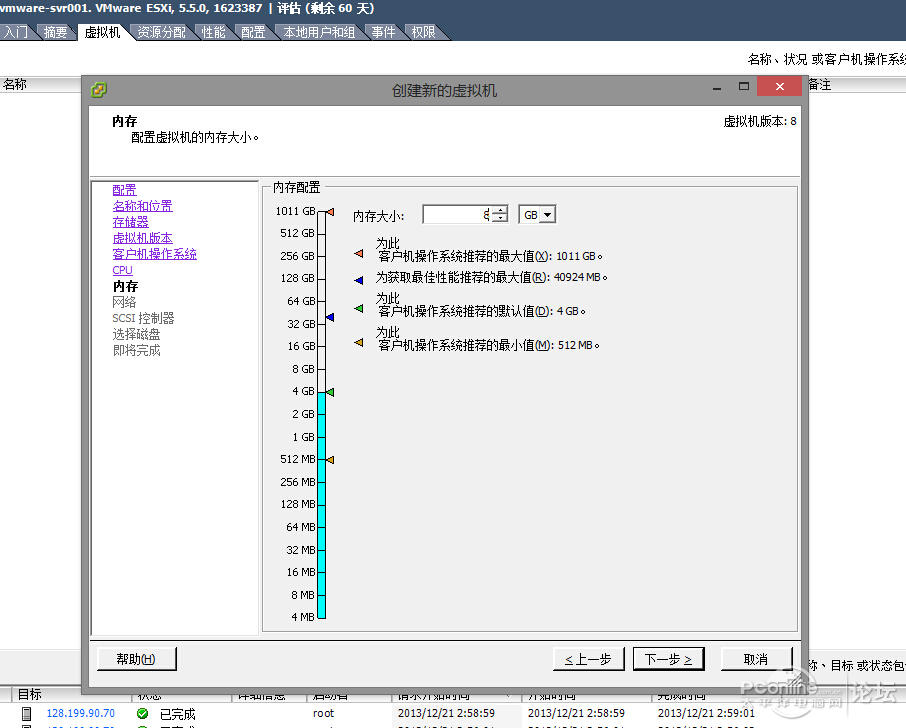Click the orange triangle beside the 最小值(M) legend
Screen dimensions: 906x728
pos(359,343)
